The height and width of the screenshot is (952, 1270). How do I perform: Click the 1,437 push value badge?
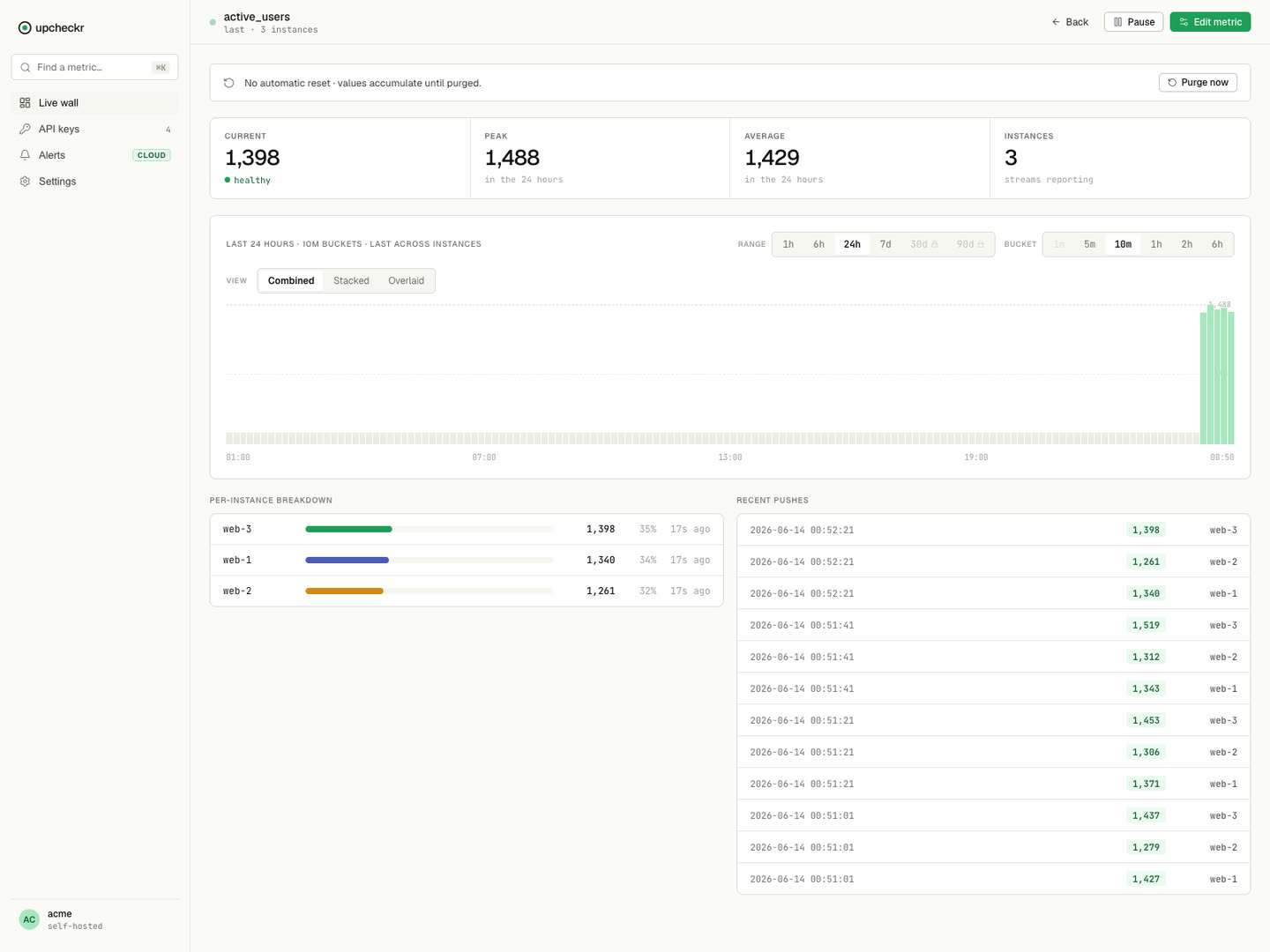pyautogui.click(x=1146, y=815)
